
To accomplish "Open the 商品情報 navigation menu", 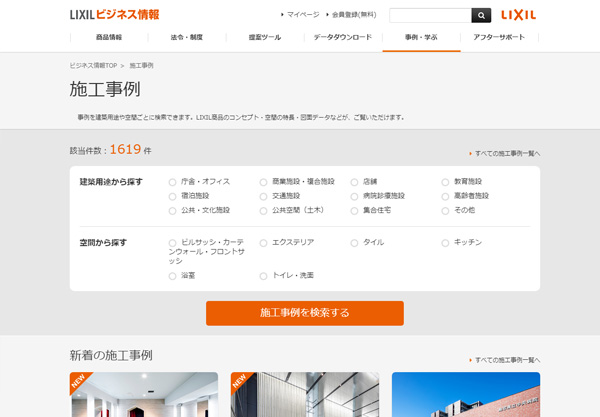I will coord(109,37).
